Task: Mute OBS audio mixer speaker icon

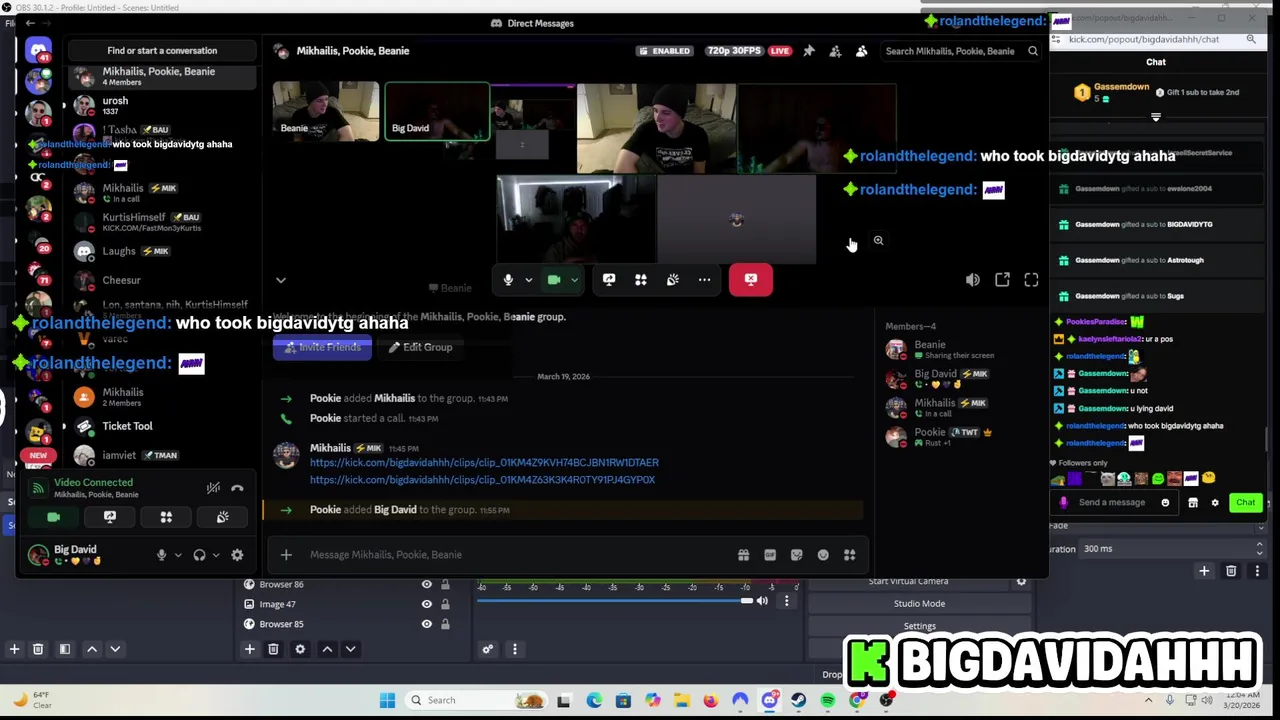Action: tap(762, 601)
